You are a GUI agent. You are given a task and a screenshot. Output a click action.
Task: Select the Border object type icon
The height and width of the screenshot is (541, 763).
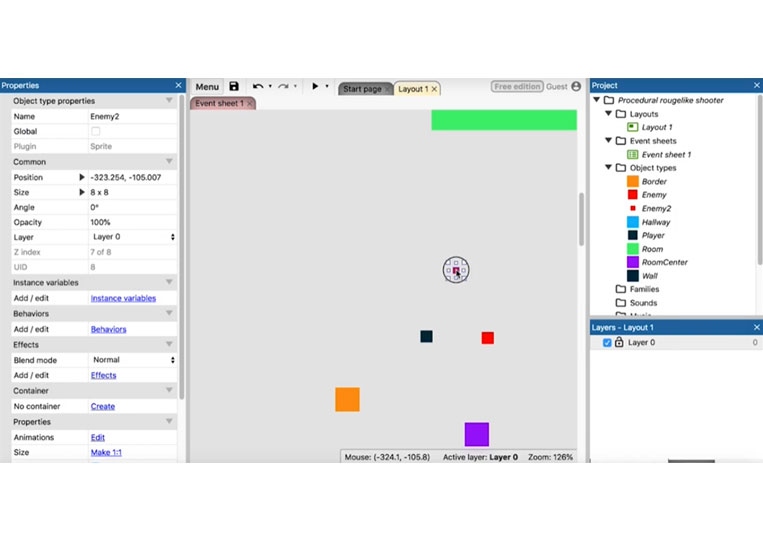pyautogui.click(x=633, y=181)
